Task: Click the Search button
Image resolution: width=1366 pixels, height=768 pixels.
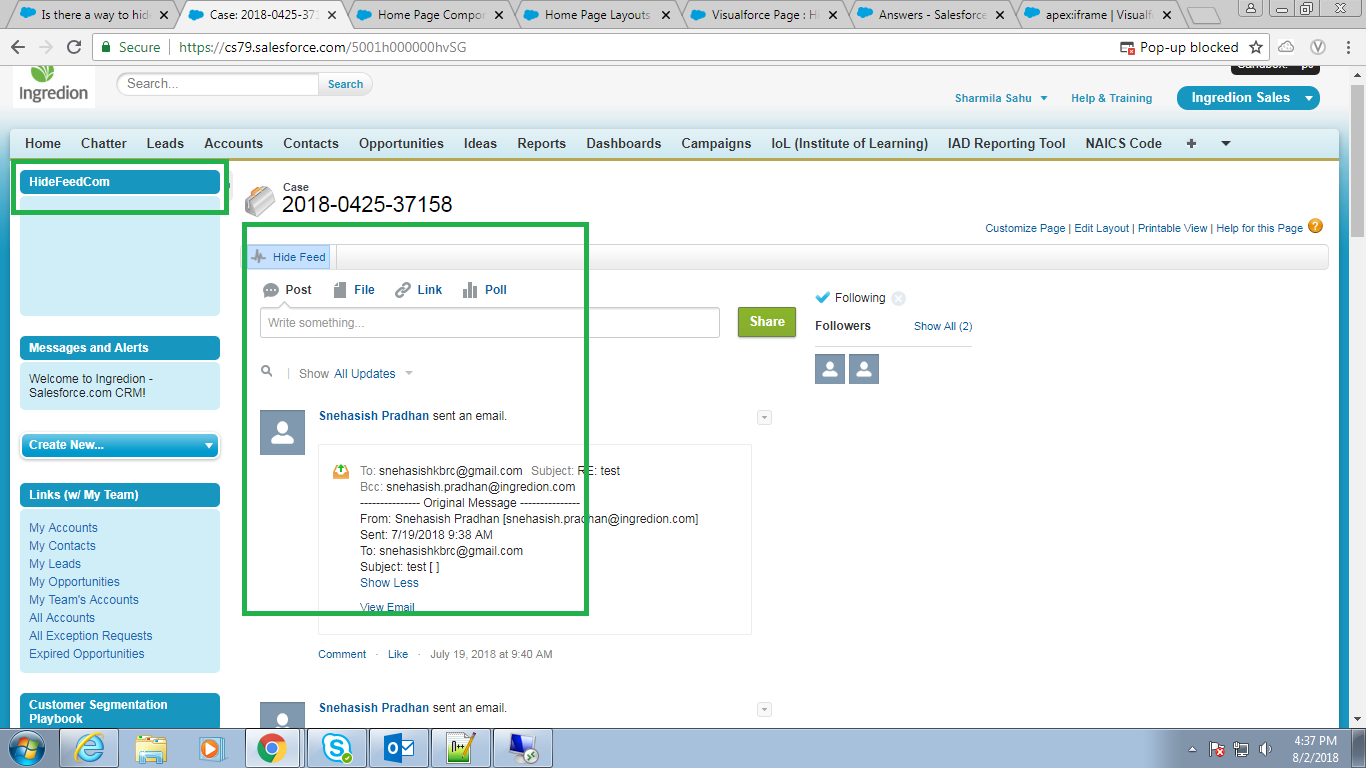Action: pos(345,84)
